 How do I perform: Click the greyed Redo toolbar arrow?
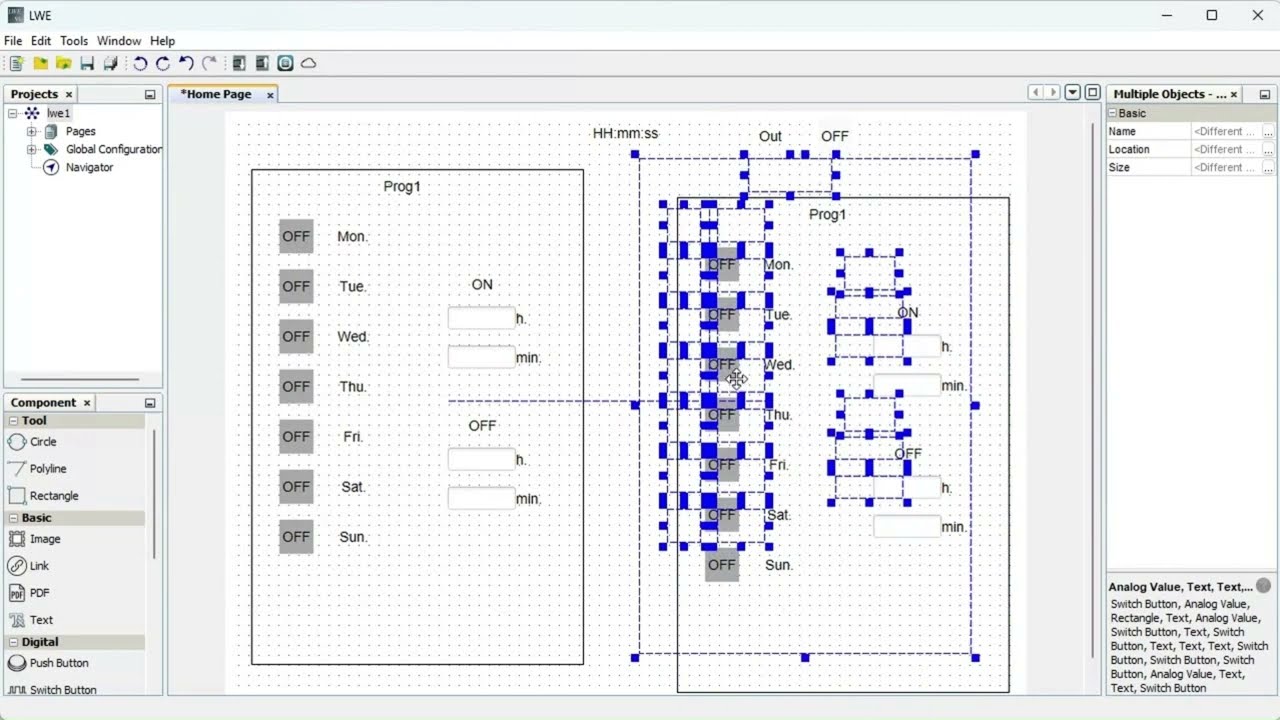coord(209,63)
